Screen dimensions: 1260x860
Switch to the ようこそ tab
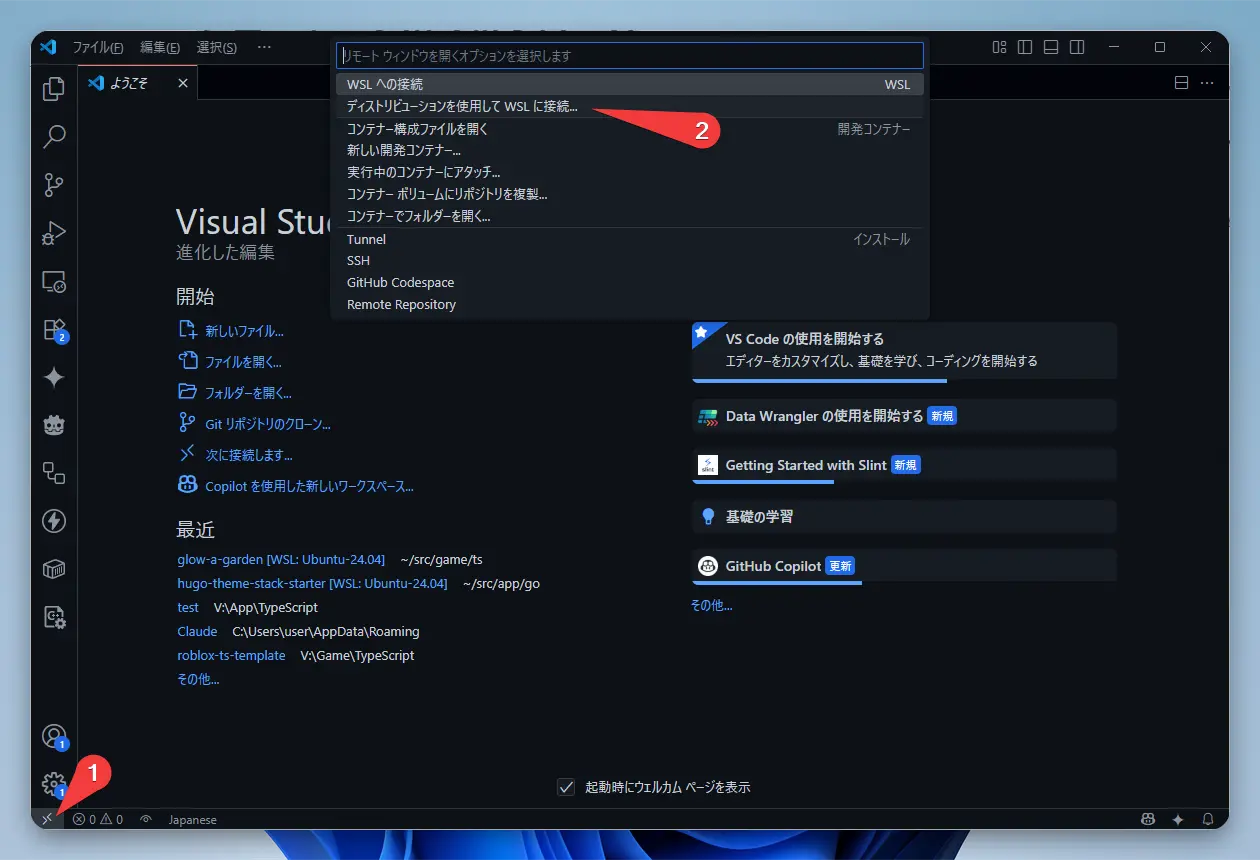coord(130,83)
